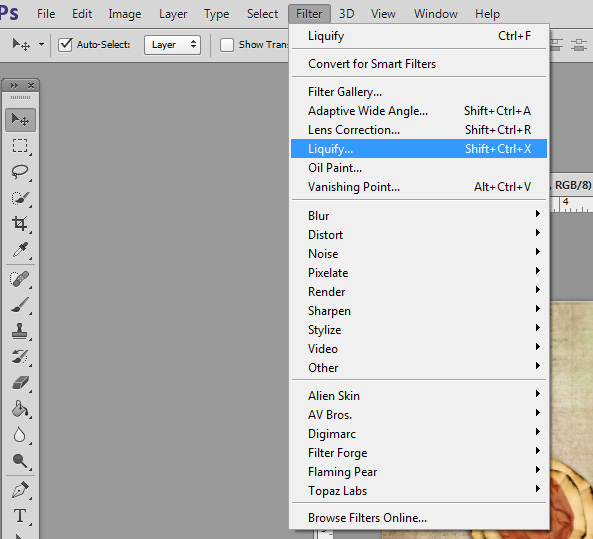
Task: Open the Type menu
Action: (217, 14)
